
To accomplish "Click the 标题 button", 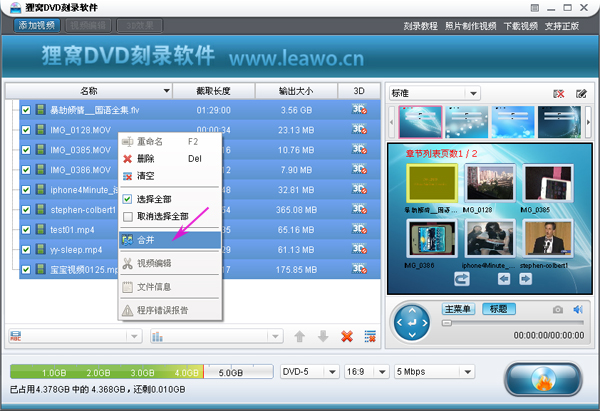I will coord(499,309).
